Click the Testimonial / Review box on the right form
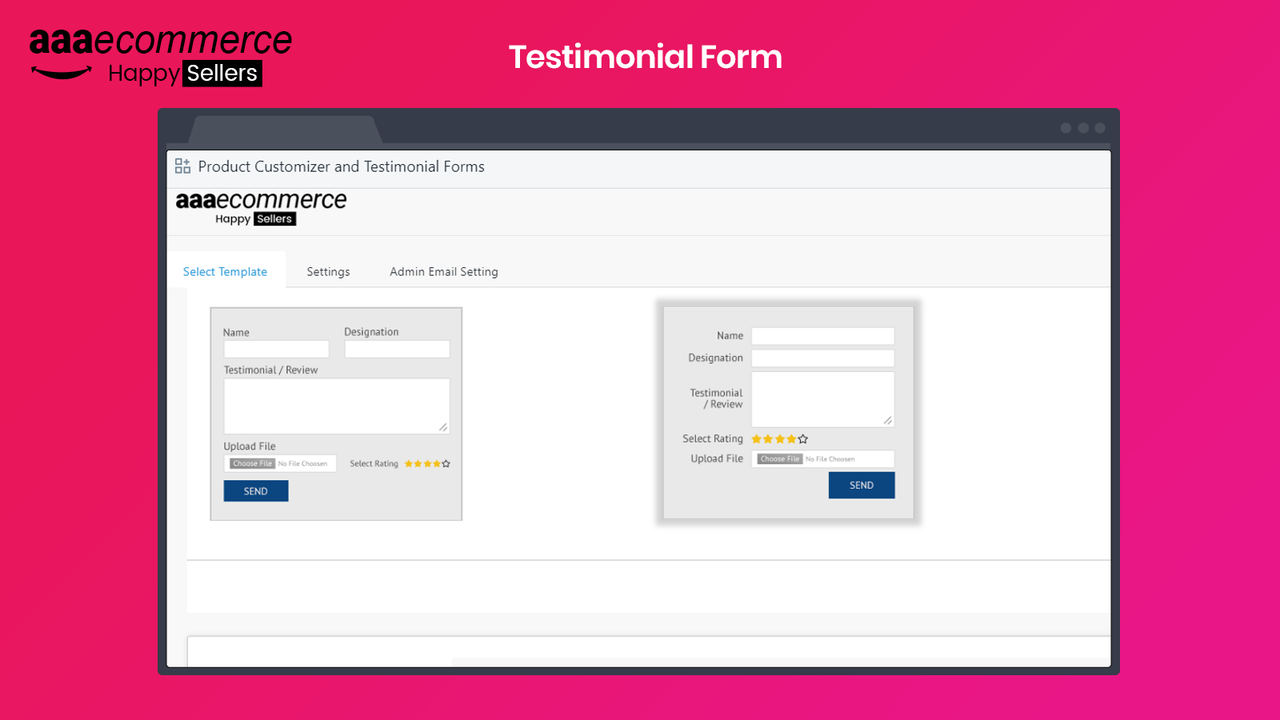The height and width of the screenshot is (720, 1280). (x=822, y=398)
